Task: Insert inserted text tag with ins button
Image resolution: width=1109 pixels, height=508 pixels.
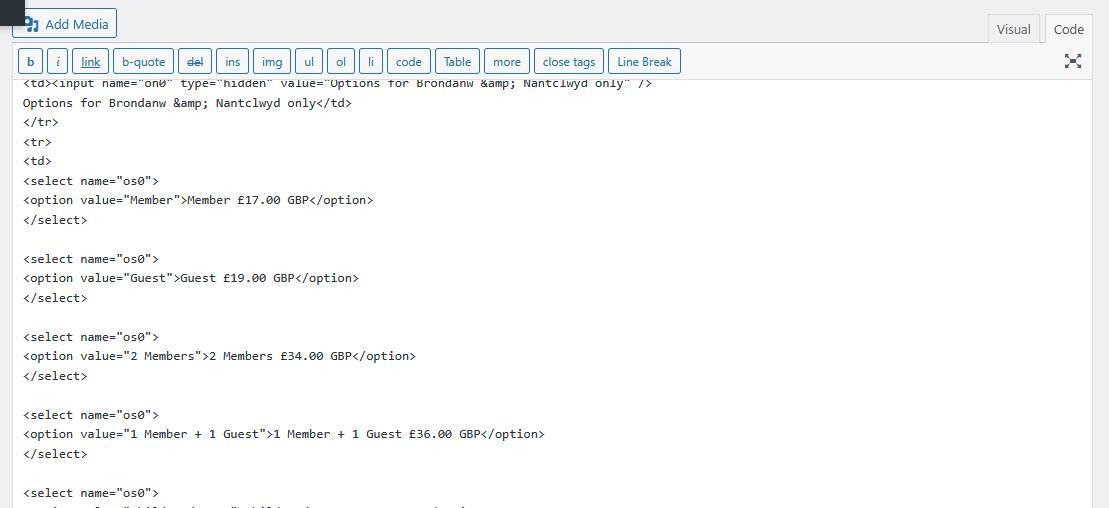Action: [233, 62]
